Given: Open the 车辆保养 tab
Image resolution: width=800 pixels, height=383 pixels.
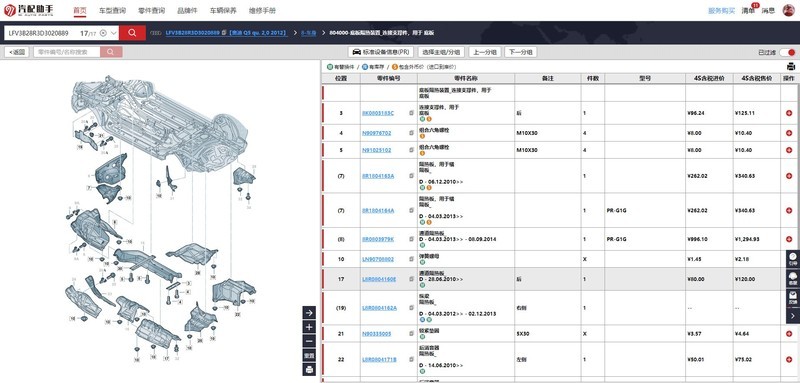Looking at the screenshot, I should coord(223,10).
